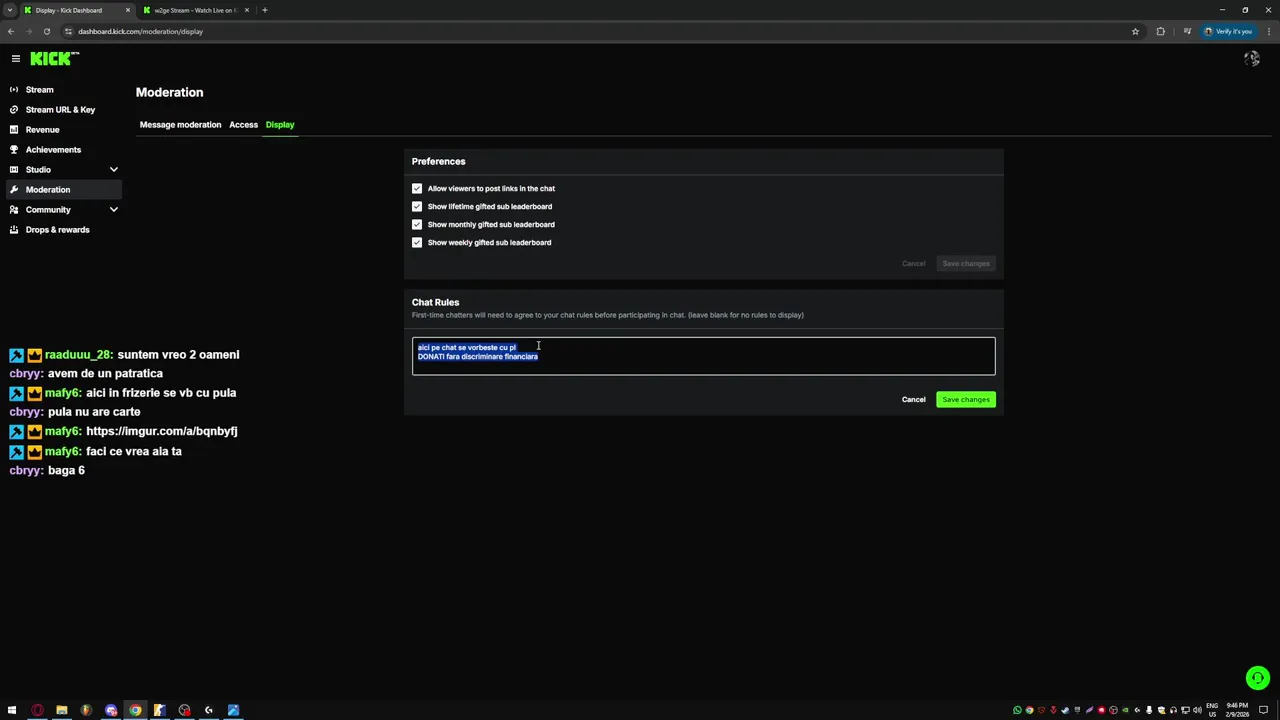Open the Windows notification center
Screen dimensions: 1280x720
click(1263, 710)
